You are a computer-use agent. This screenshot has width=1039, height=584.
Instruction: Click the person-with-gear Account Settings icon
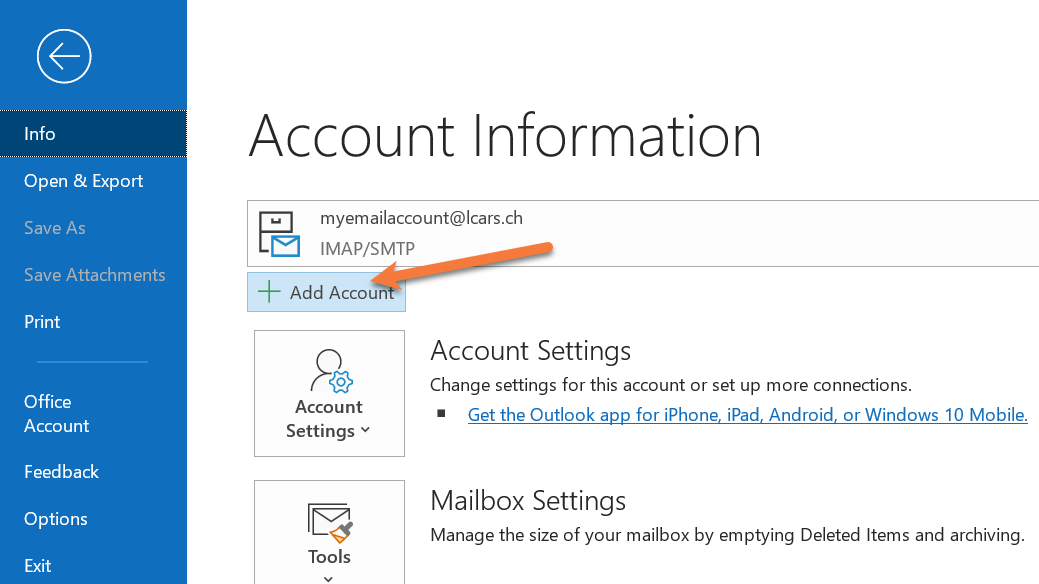(329, 370)
